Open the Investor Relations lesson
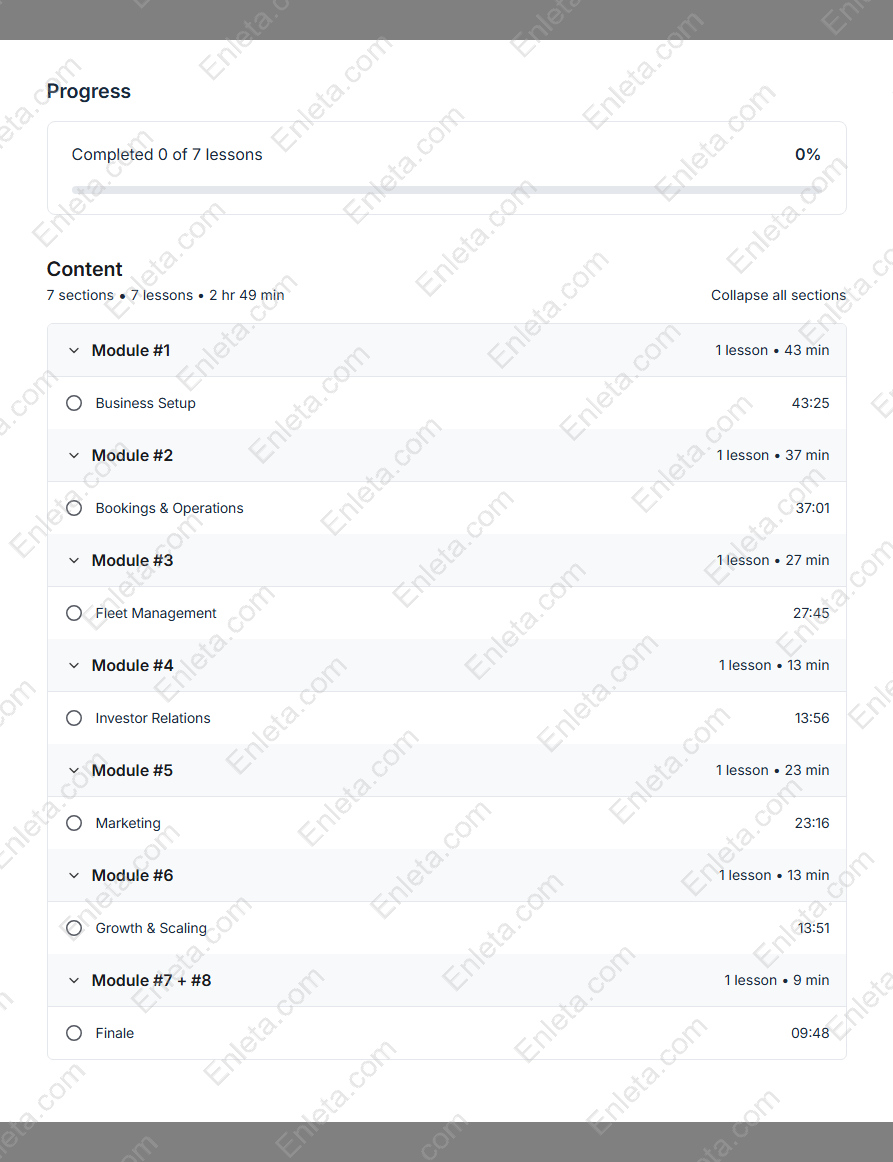 point(152,717)
